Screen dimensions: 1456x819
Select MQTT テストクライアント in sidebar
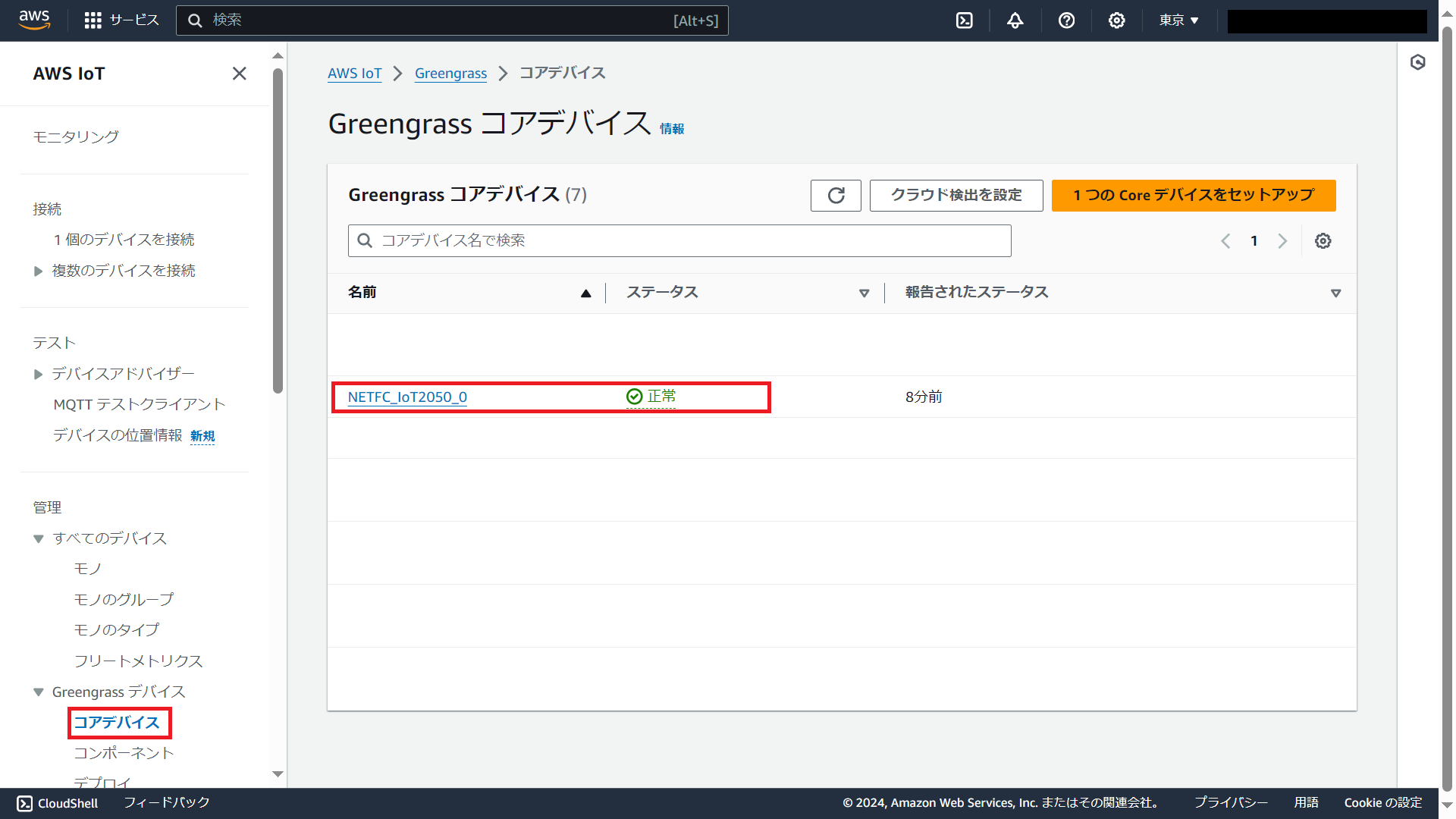[x=139, y=404]
